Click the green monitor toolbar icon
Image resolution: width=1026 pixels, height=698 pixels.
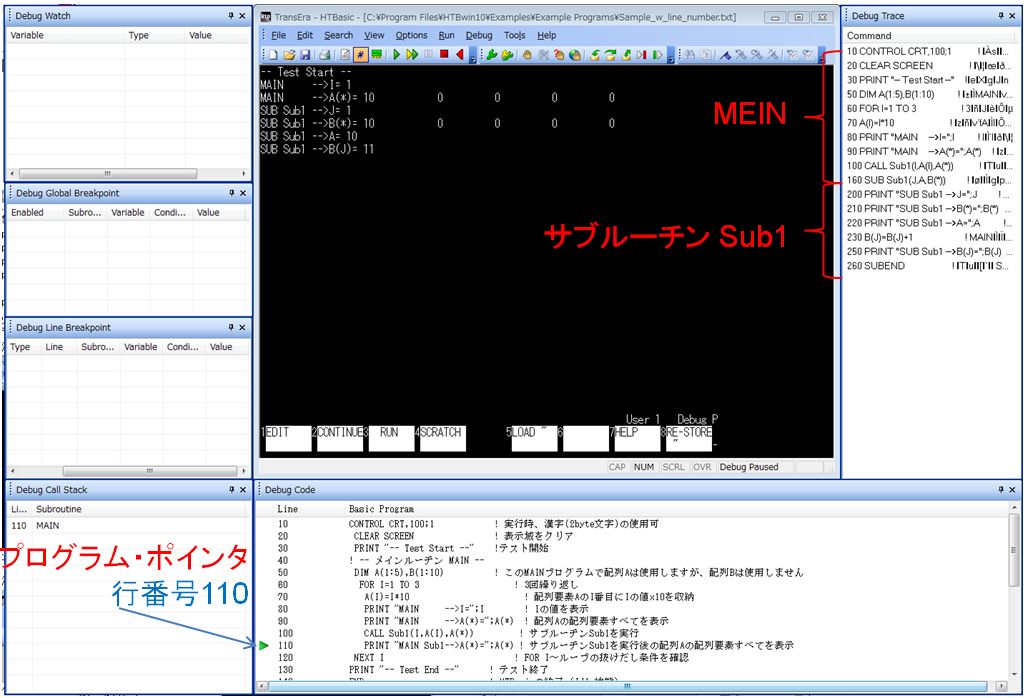click(x=377, y=55)
